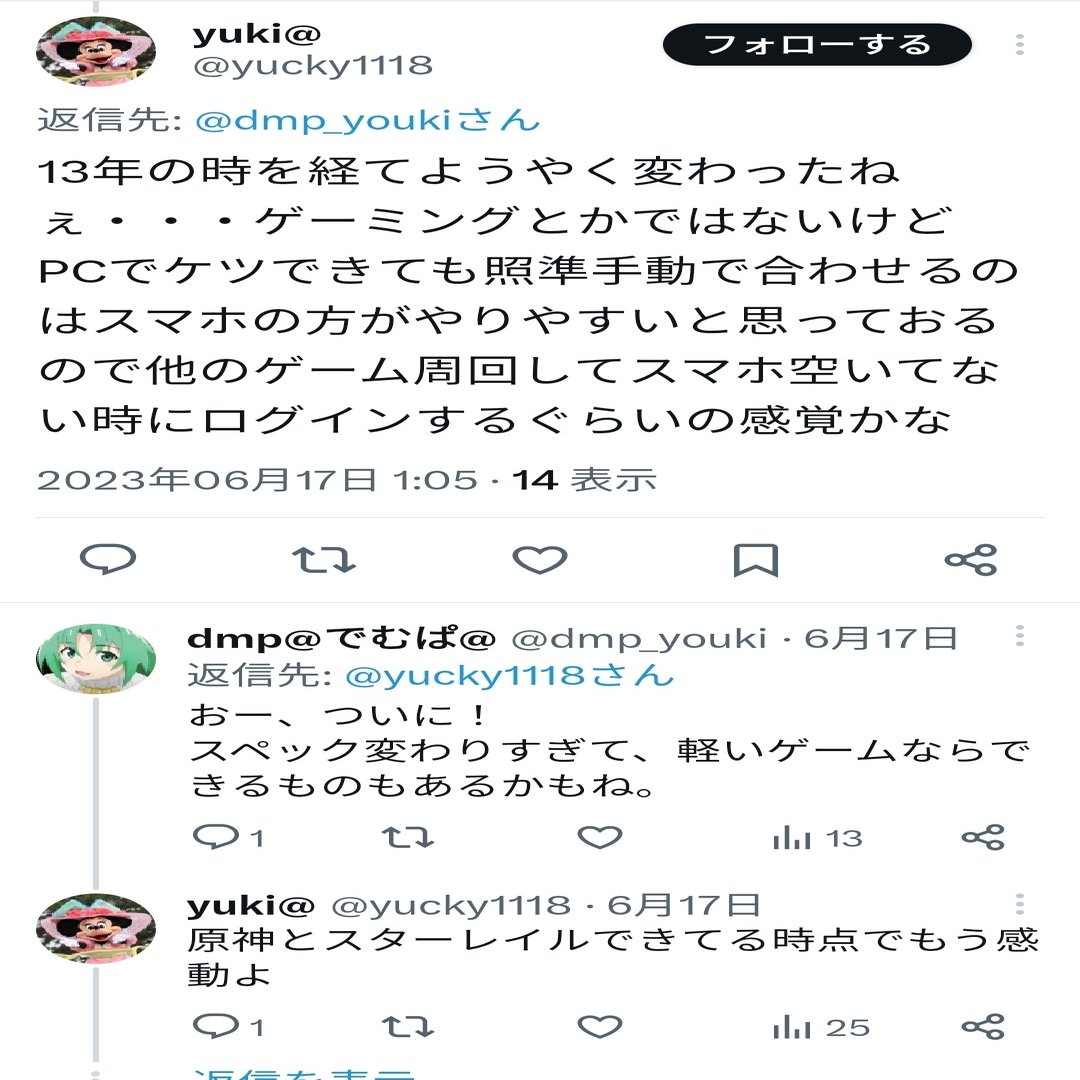Bookmark the main yuki@ tweet
1080x1080 pixels.
(756, 560)
